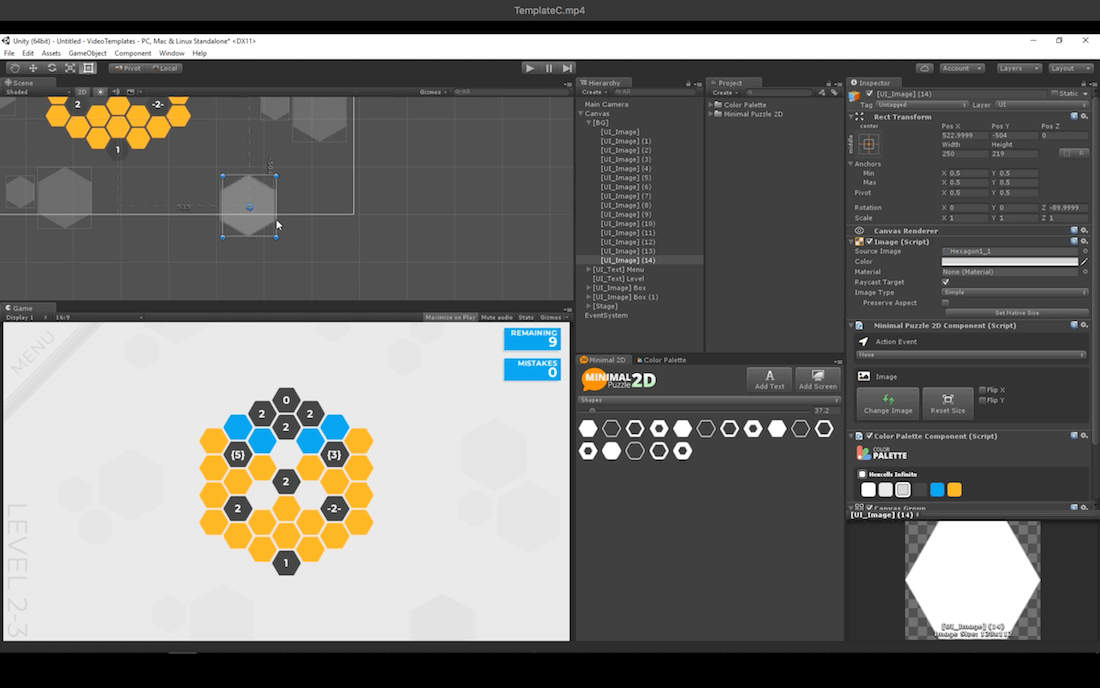Open Action Event None dropdown

pos(971,355)
